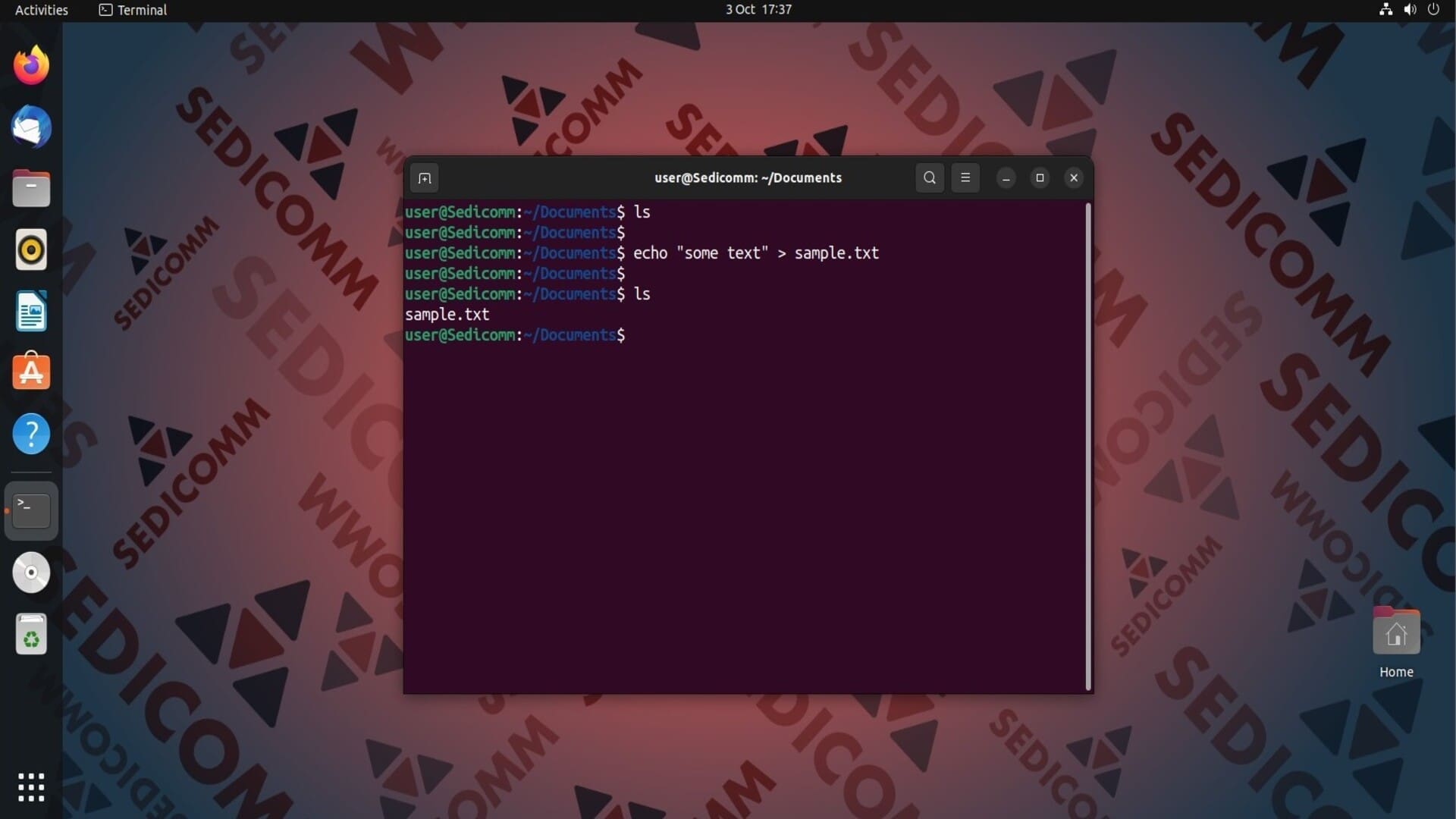Screen dimensions: 1456x819
Task: Open the clock and calendar at 3 Oct 17:37
Action: tap(758, 10)
